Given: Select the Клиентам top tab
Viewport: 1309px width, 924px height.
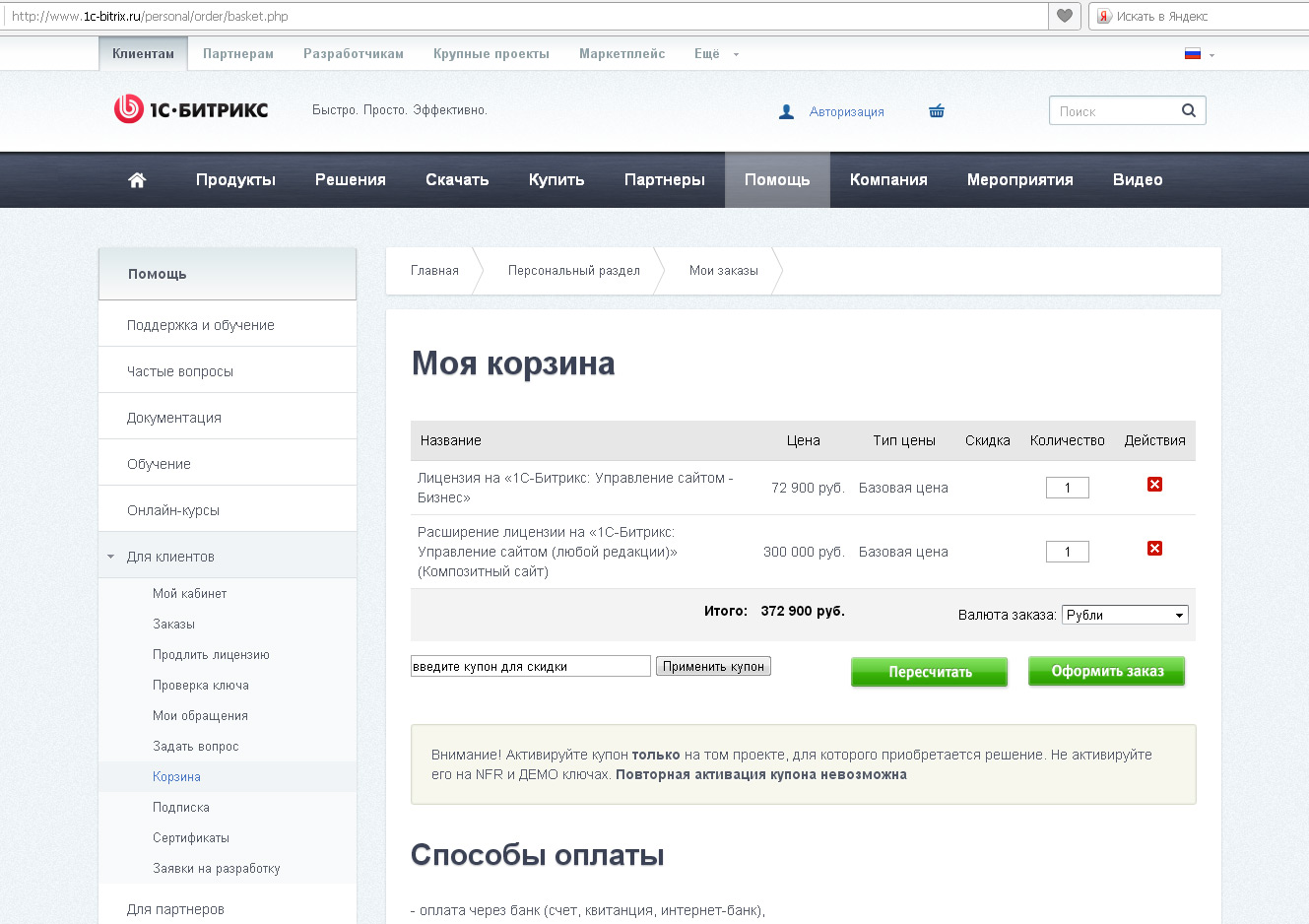Looking at the screenshot, I should click(143, 53).
